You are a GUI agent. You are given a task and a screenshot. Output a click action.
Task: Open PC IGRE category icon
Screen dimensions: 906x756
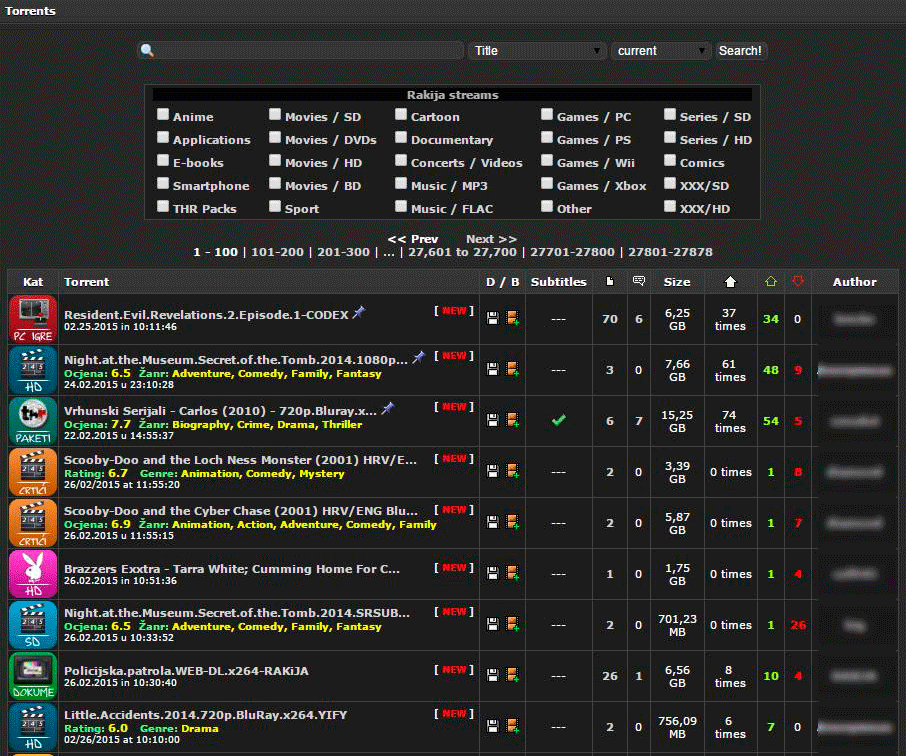pyautogui.click(x=33, y=319)
